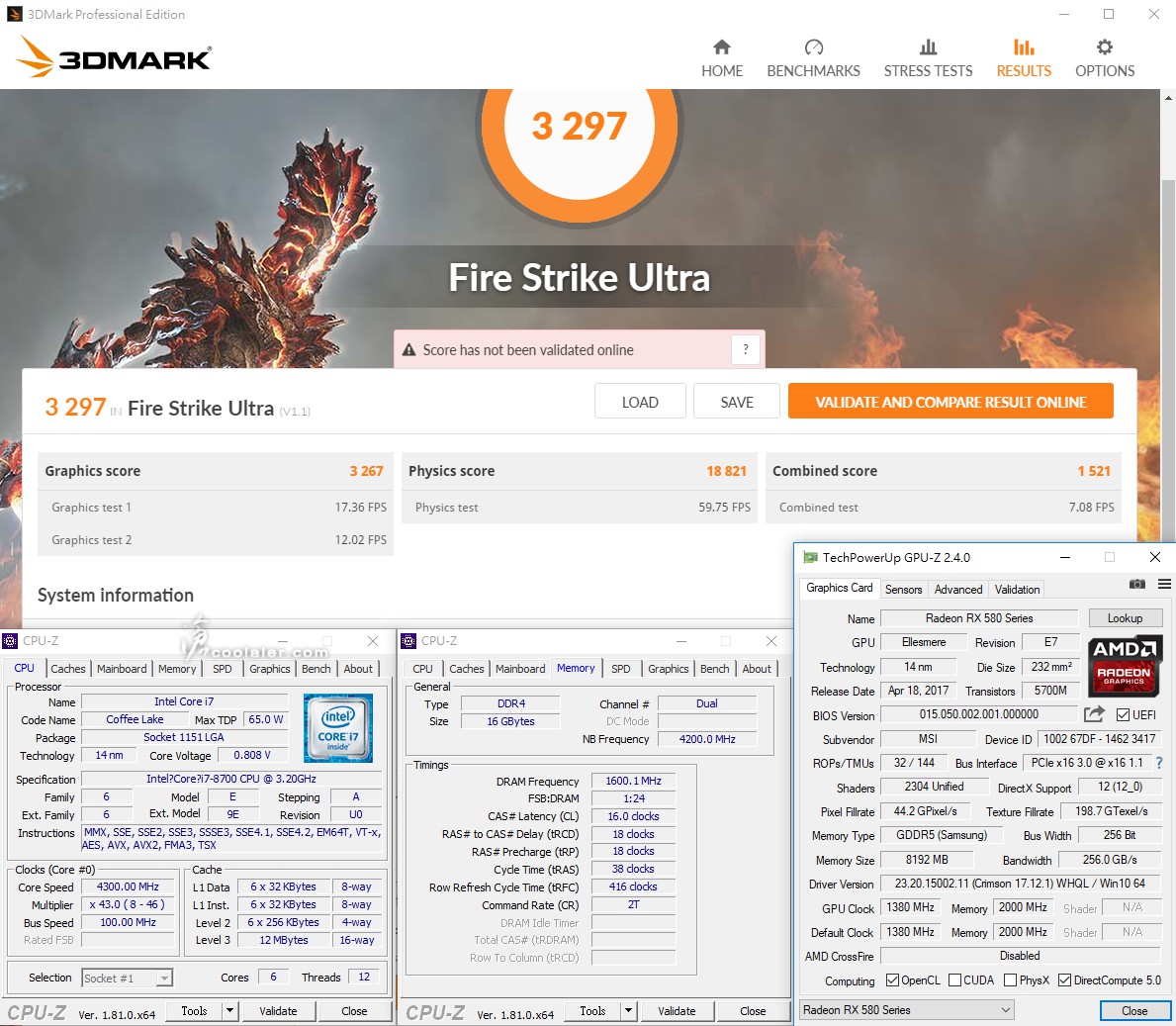Click the Combined score 1 521 value

(1094, 471)
